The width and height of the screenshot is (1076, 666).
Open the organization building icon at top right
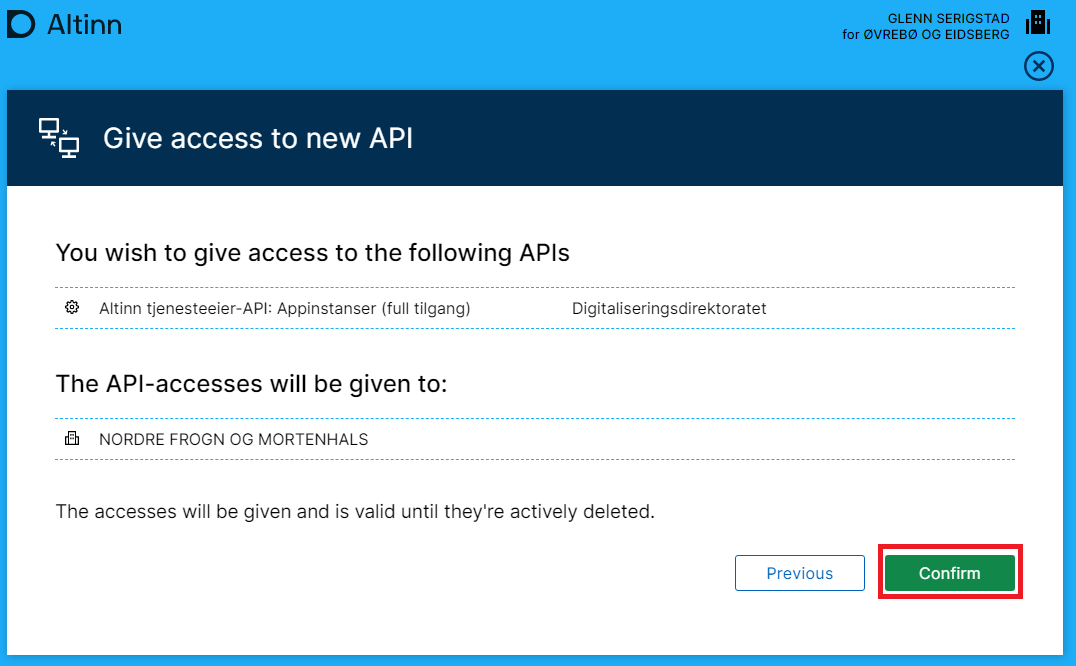[x=1038, y=23]
